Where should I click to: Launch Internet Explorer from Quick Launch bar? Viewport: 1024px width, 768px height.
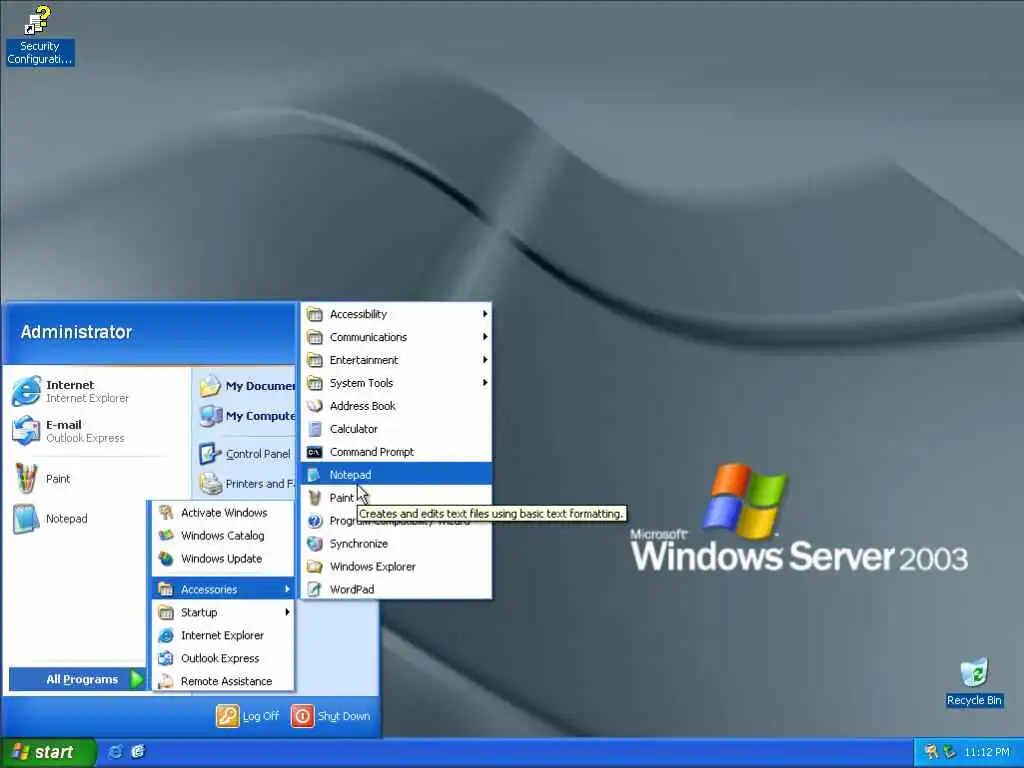[115, 752]
